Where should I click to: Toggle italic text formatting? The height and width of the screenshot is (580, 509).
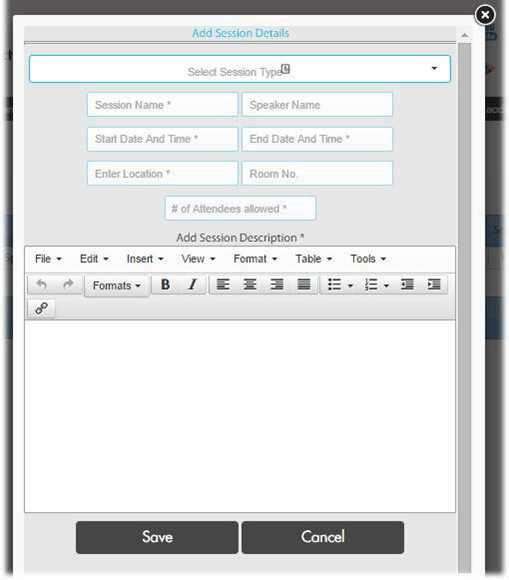[x=192, y=285]
